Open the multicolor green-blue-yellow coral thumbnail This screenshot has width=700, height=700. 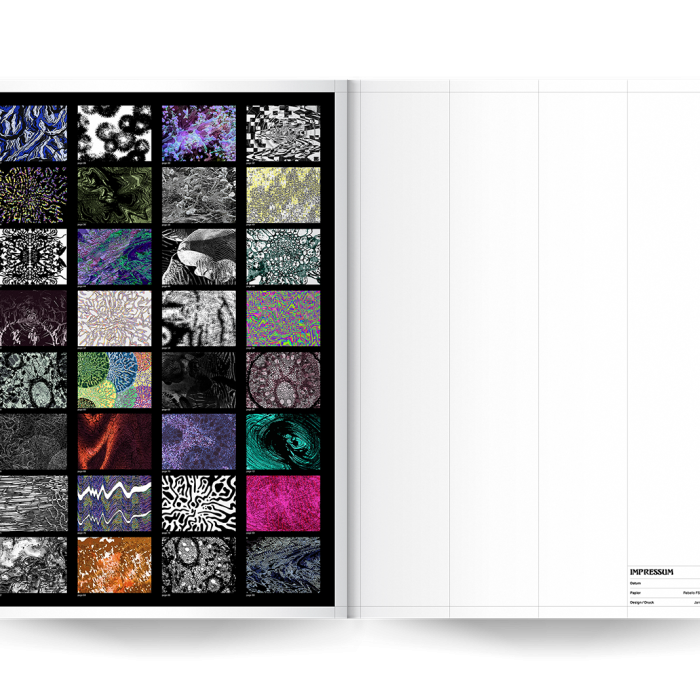tap(115, 380)
